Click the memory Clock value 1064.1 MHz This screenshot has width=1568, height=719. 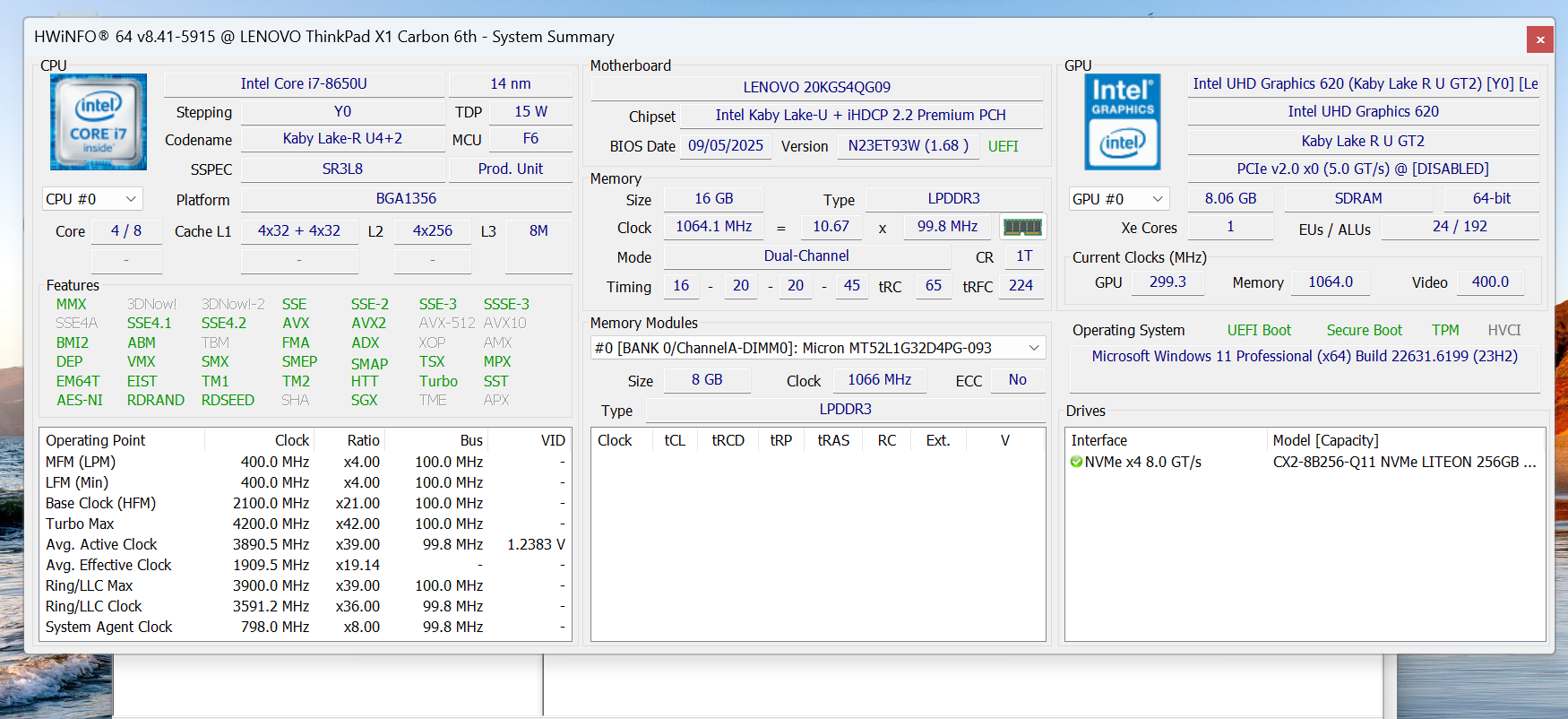(x=714, y=227)
